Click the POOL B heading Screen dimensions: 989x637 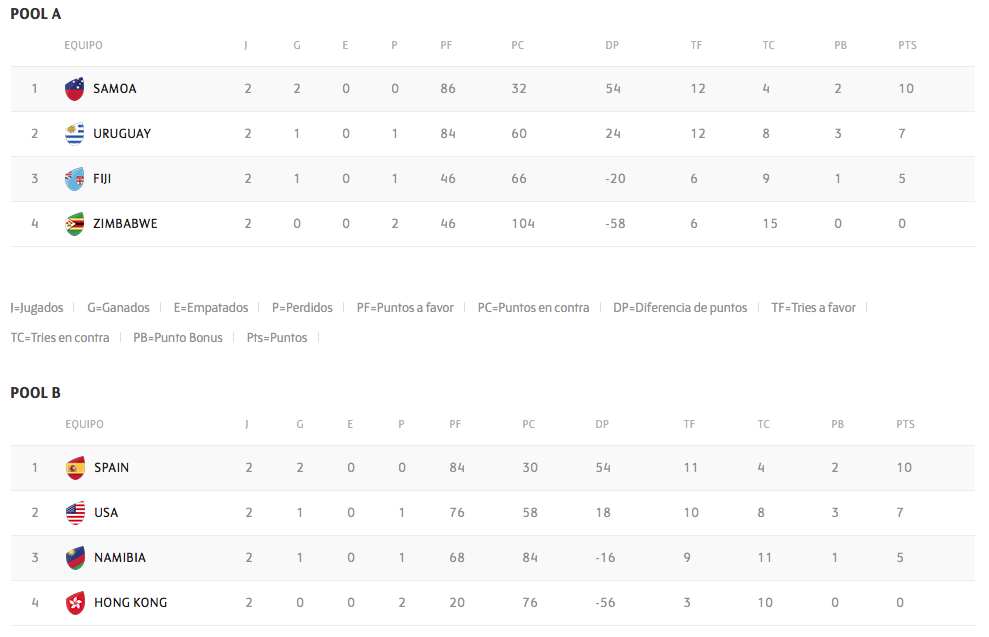[x=35, y=393]
